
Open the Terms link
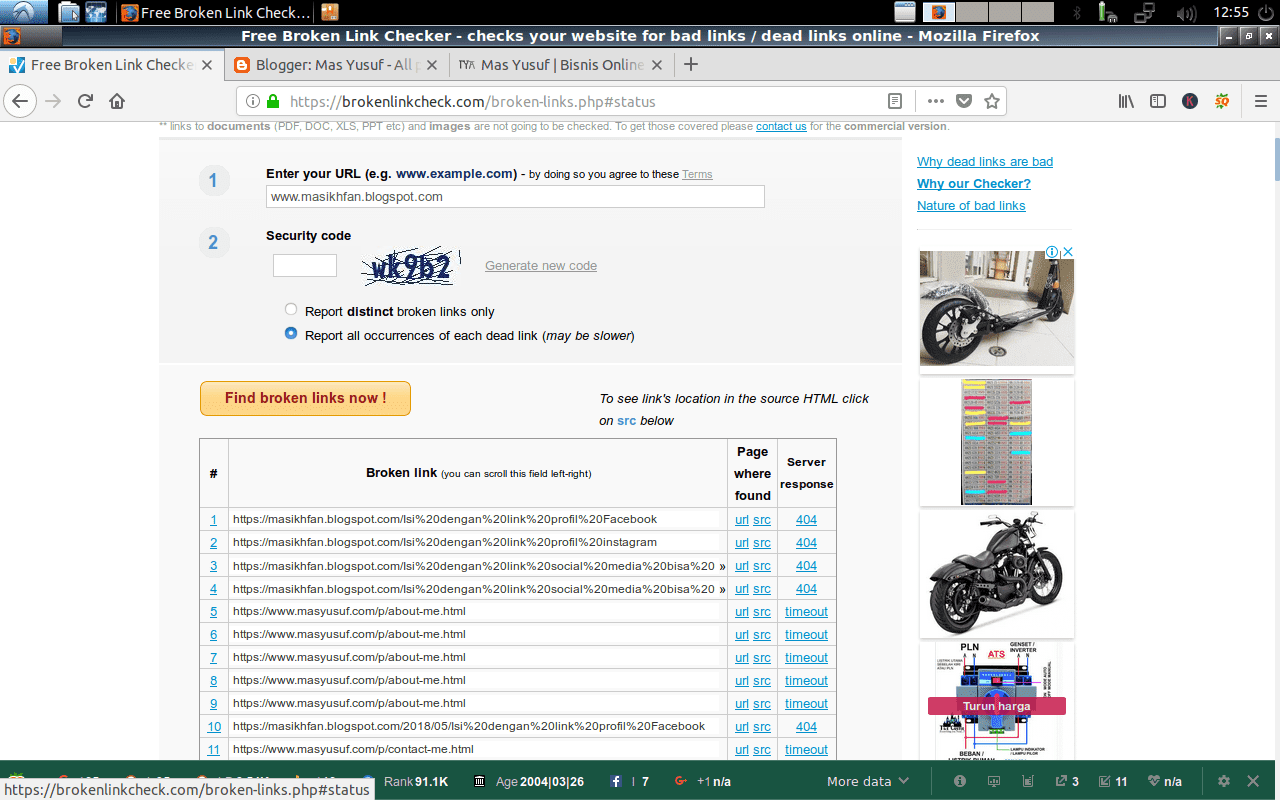[x=697, y=174]
